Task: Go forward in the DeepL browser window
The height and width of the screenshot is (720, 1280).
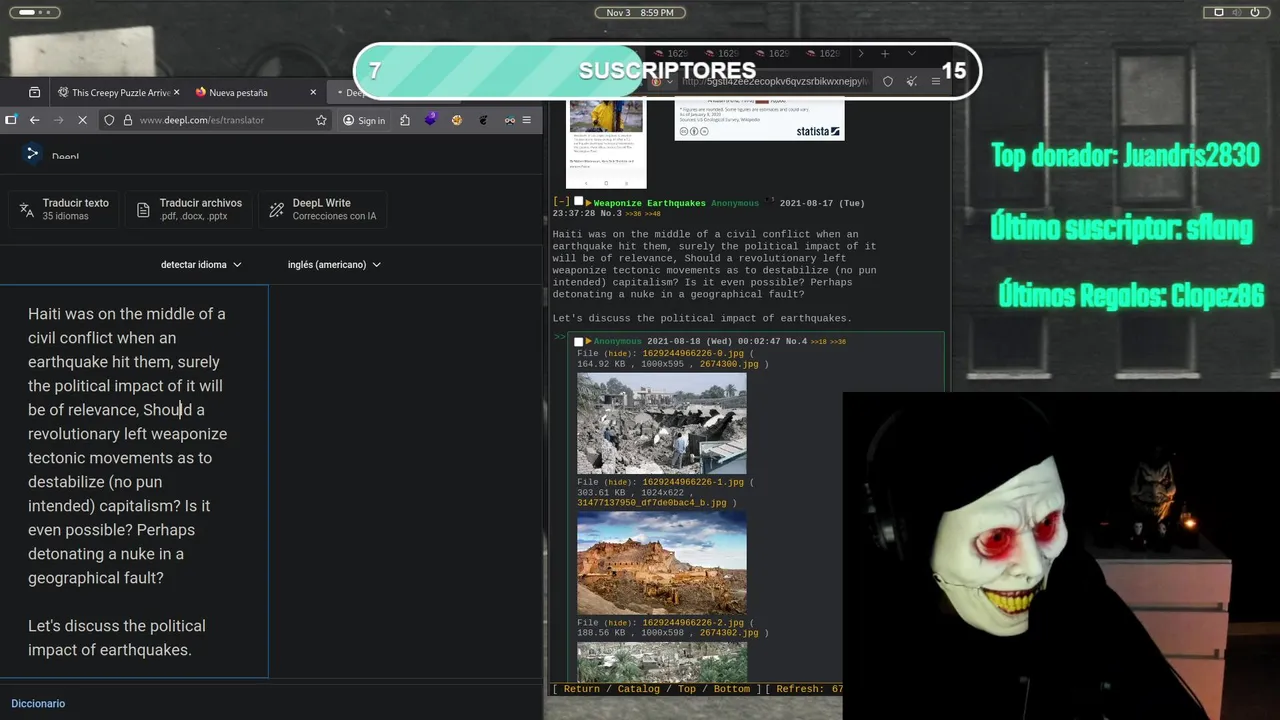Action: click(x=58, y=120)
